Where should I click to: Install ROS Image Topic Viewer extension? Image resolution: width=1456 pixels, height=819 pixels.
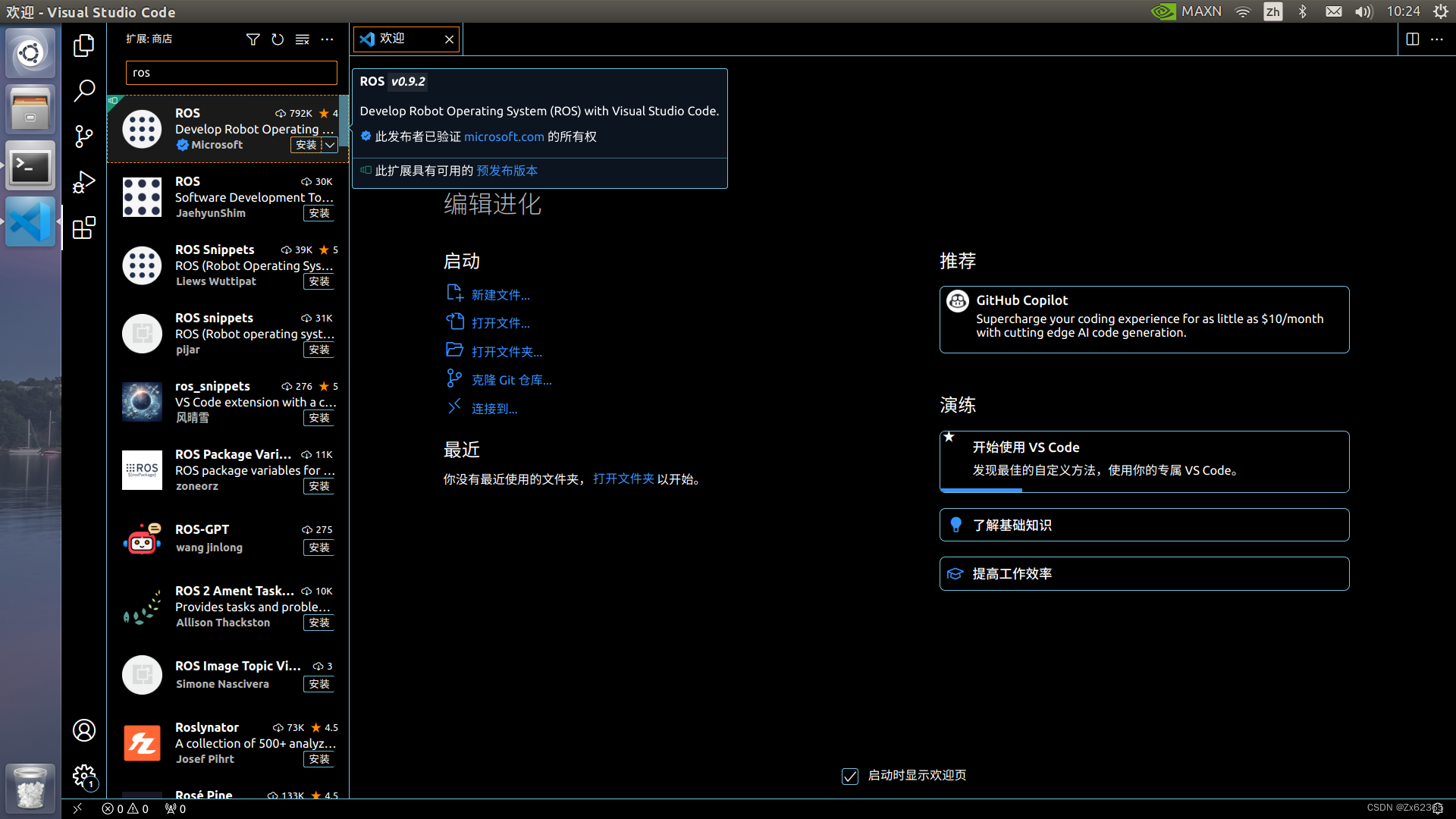tap(319, 684)
